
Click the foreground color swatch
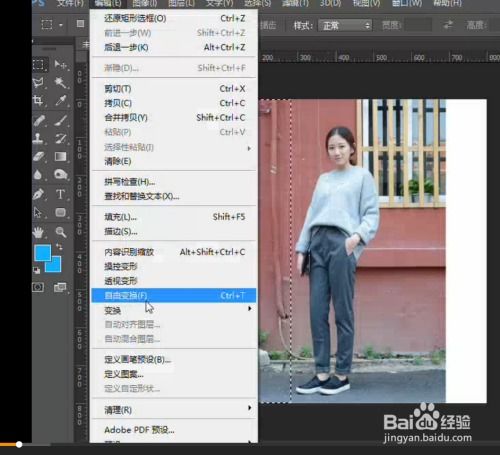point(42,252)
